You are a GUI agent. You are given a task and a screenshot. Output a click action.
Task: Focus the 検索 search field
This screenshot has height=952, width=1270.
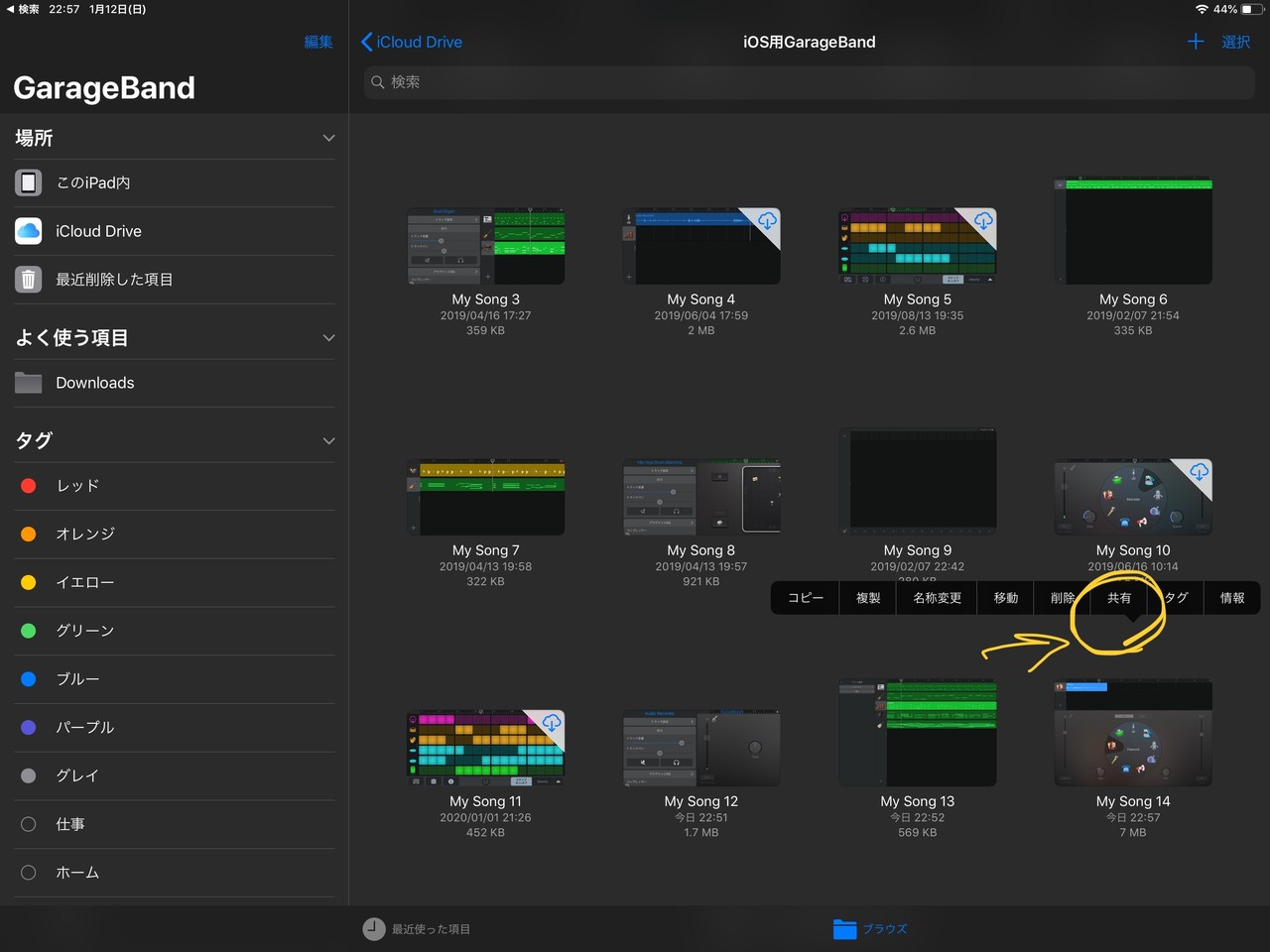[x=810, y=82]
